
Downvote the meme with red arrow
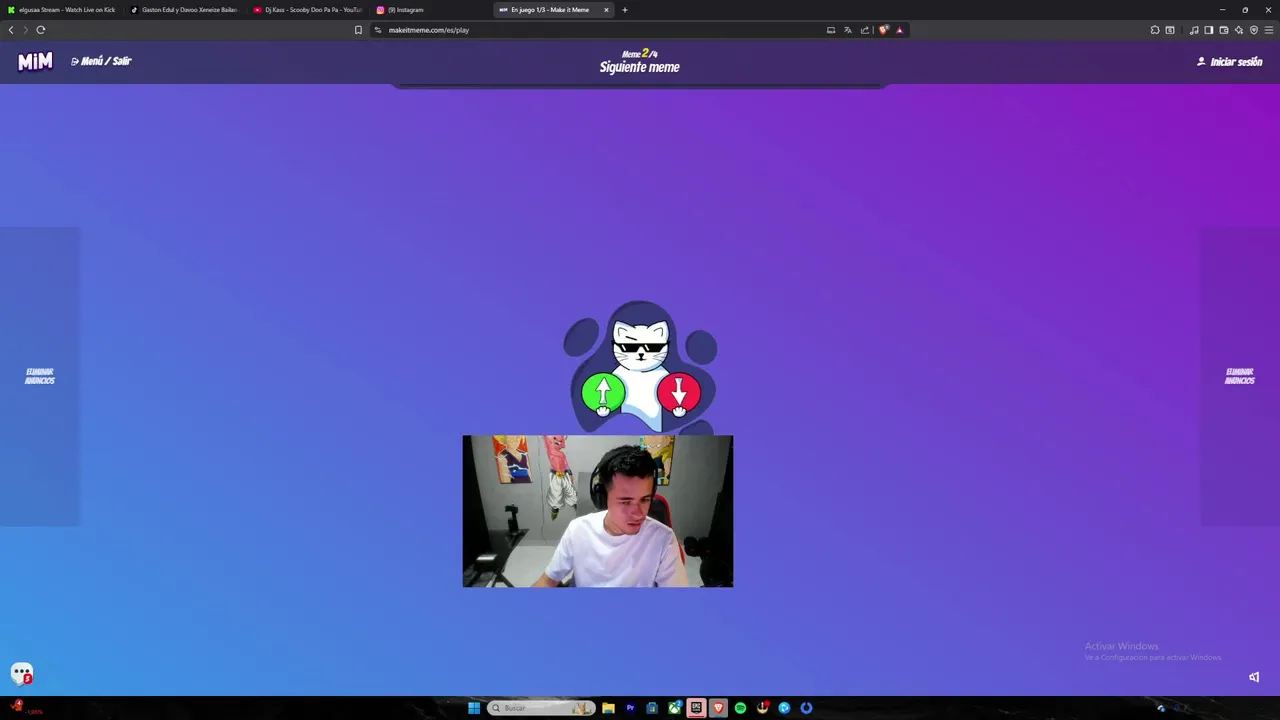pyautogui.click(x=679, y=393)
